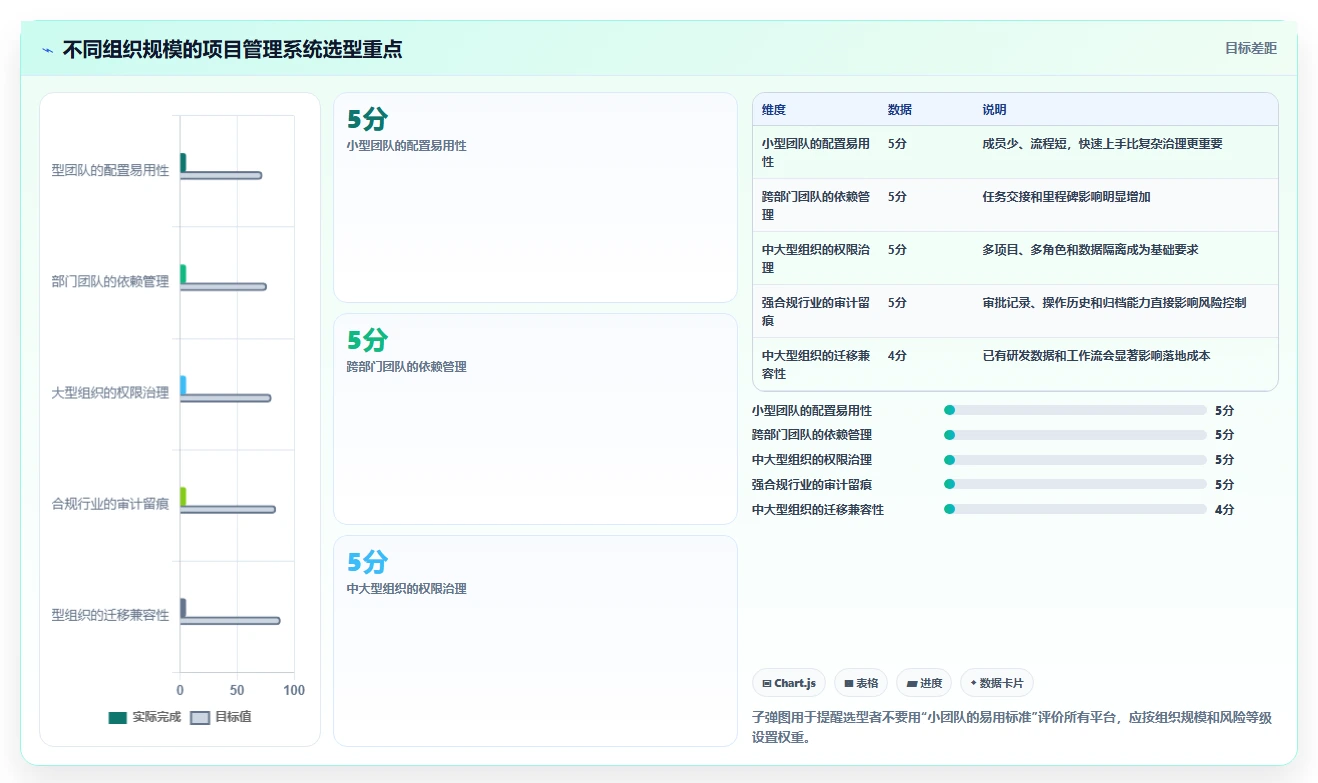The width and height of the screenshot is (1318, 783).
Task: Click the target bar for 配置易用性 in chart
Action: pyautogui.click(x=221, y=175)
